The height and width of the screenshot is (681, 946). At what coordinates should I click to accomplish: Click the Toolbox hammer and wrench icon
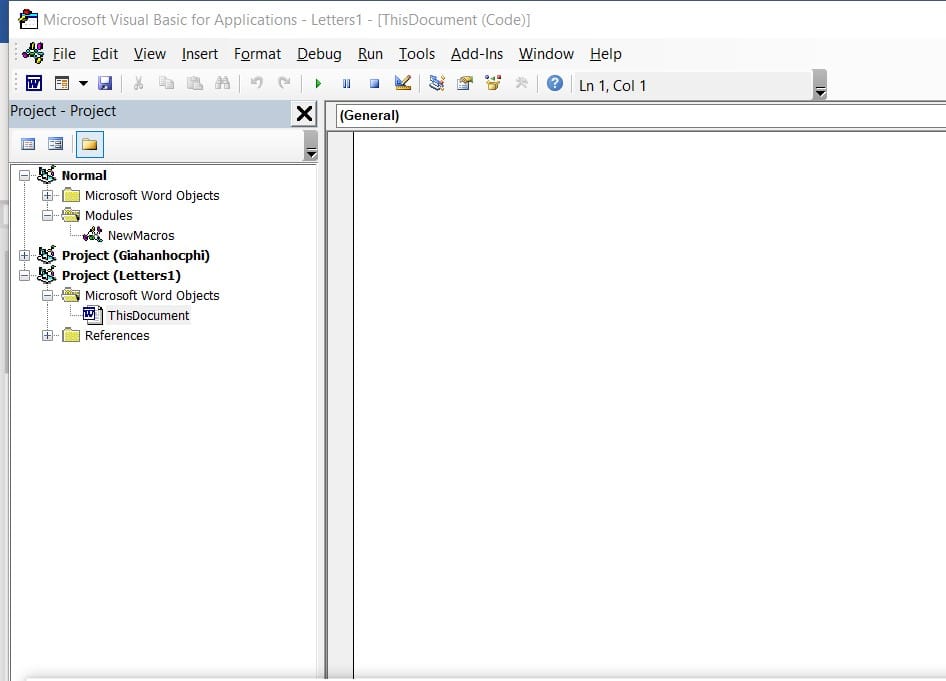[521, 83]
